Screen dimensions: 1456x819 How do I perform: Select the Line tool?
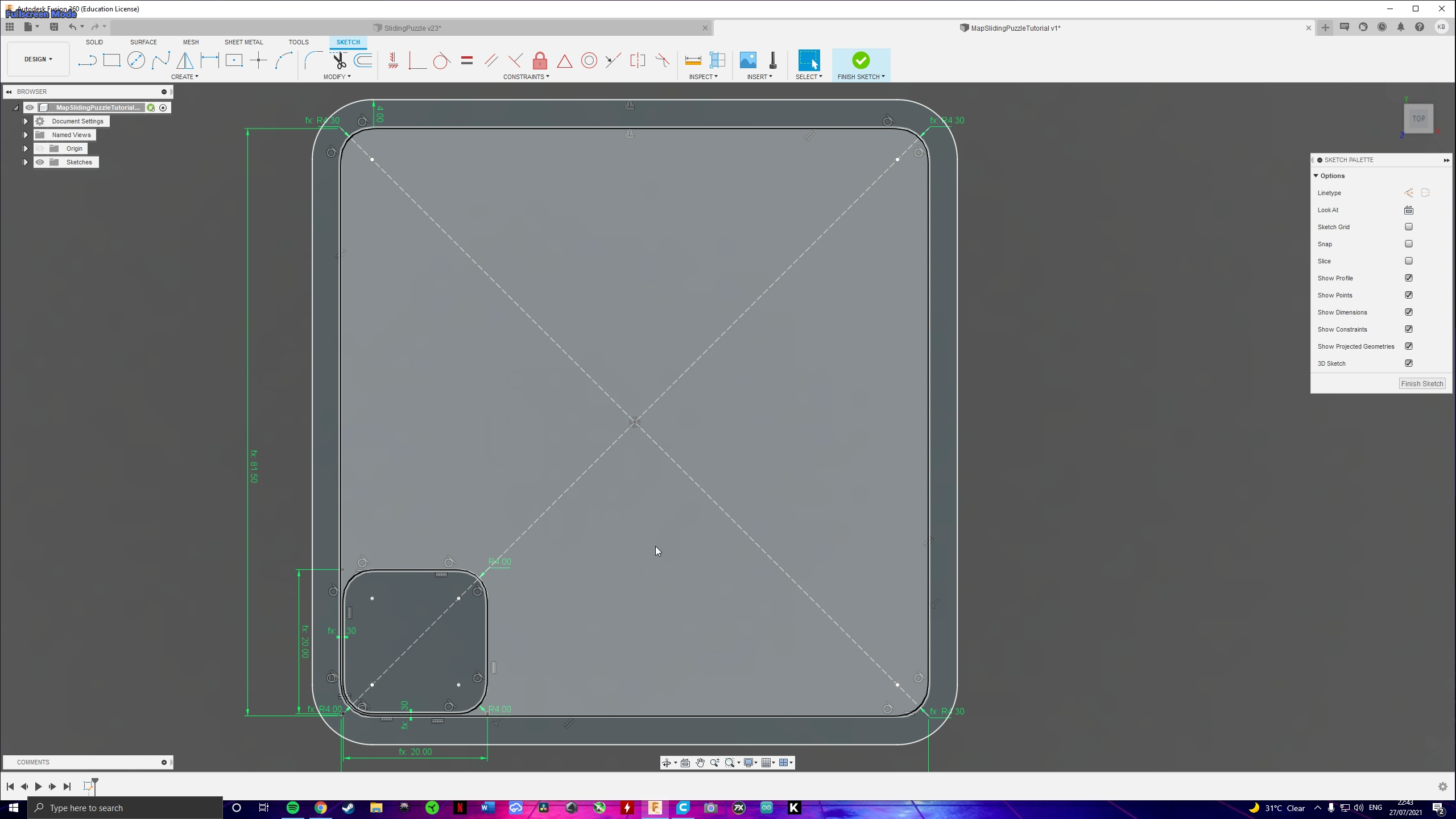point(87,60)
